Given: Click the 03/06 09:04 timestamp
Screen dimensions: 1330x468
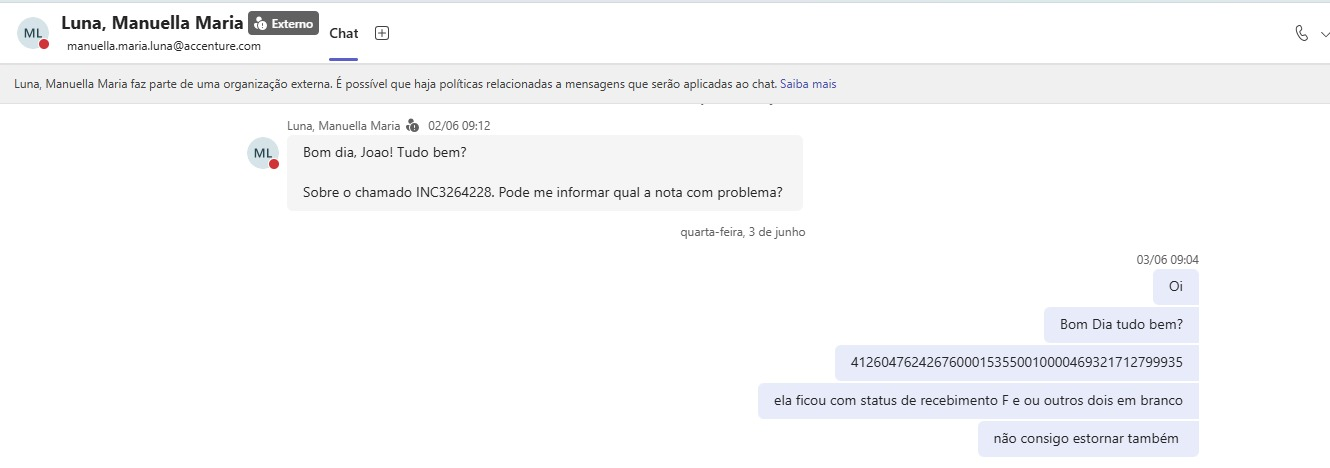Looking at the screenshot, I should [x=1168, y=260].
